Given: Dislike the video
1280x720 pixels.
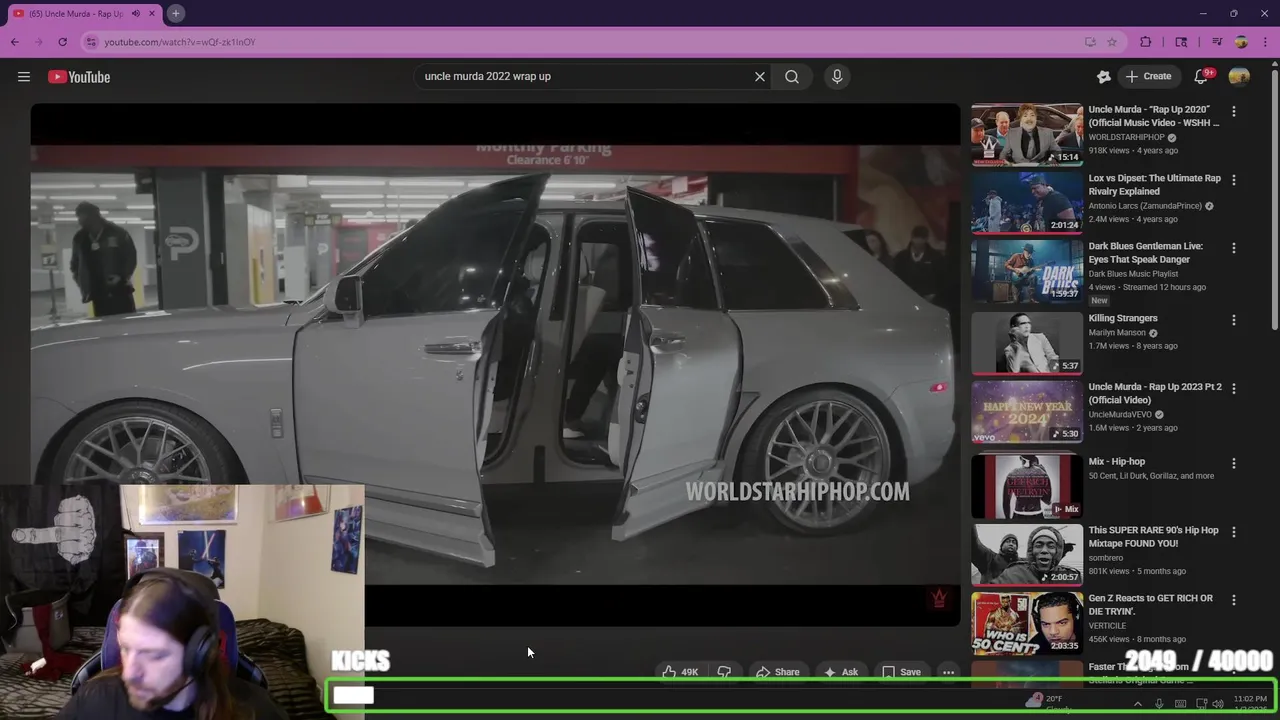Looking at the screenshot, I should click(x=724, y=672).
